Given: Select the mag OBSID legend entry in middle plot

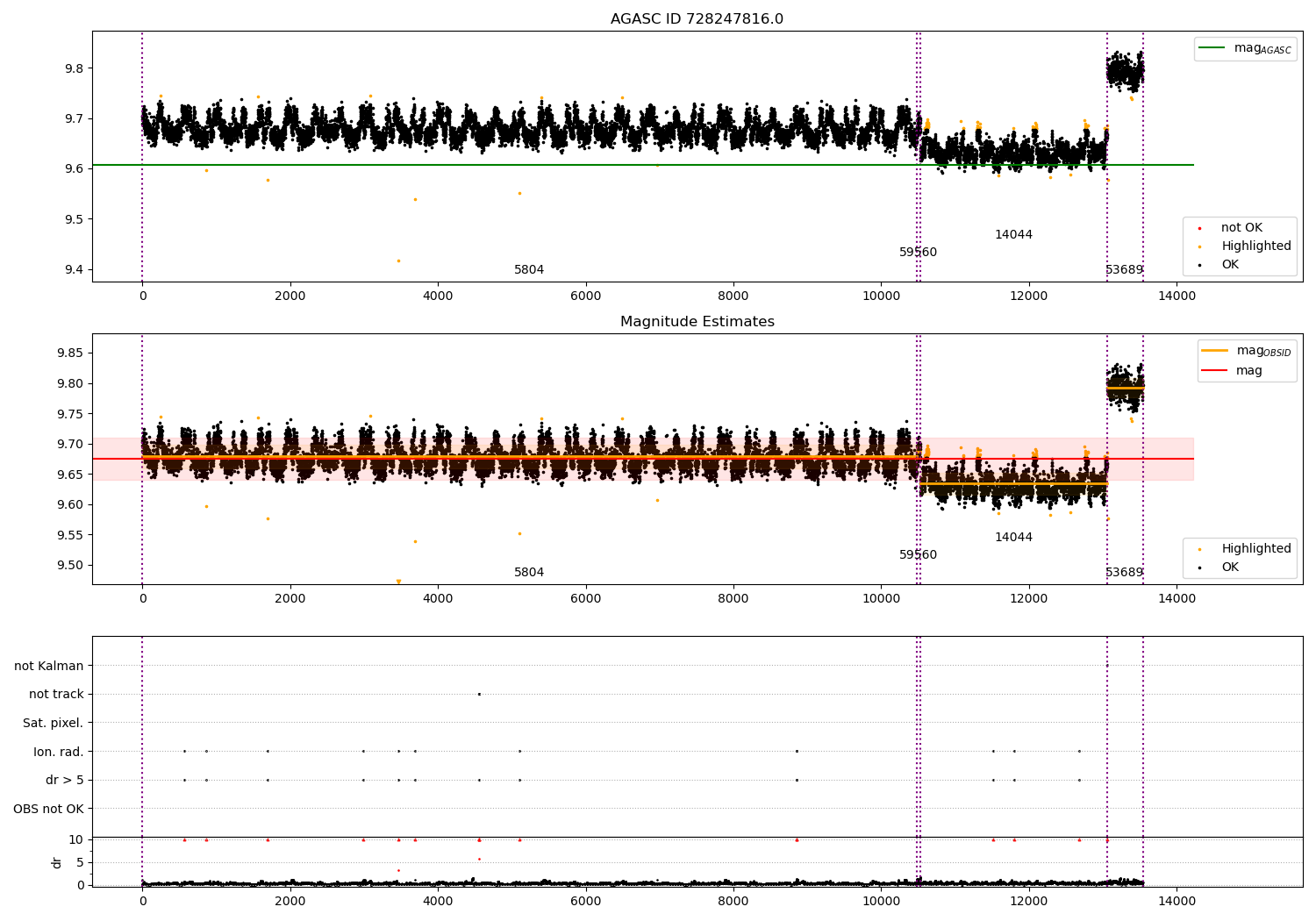Looking at the screenshot, I should pos(1247,351).
